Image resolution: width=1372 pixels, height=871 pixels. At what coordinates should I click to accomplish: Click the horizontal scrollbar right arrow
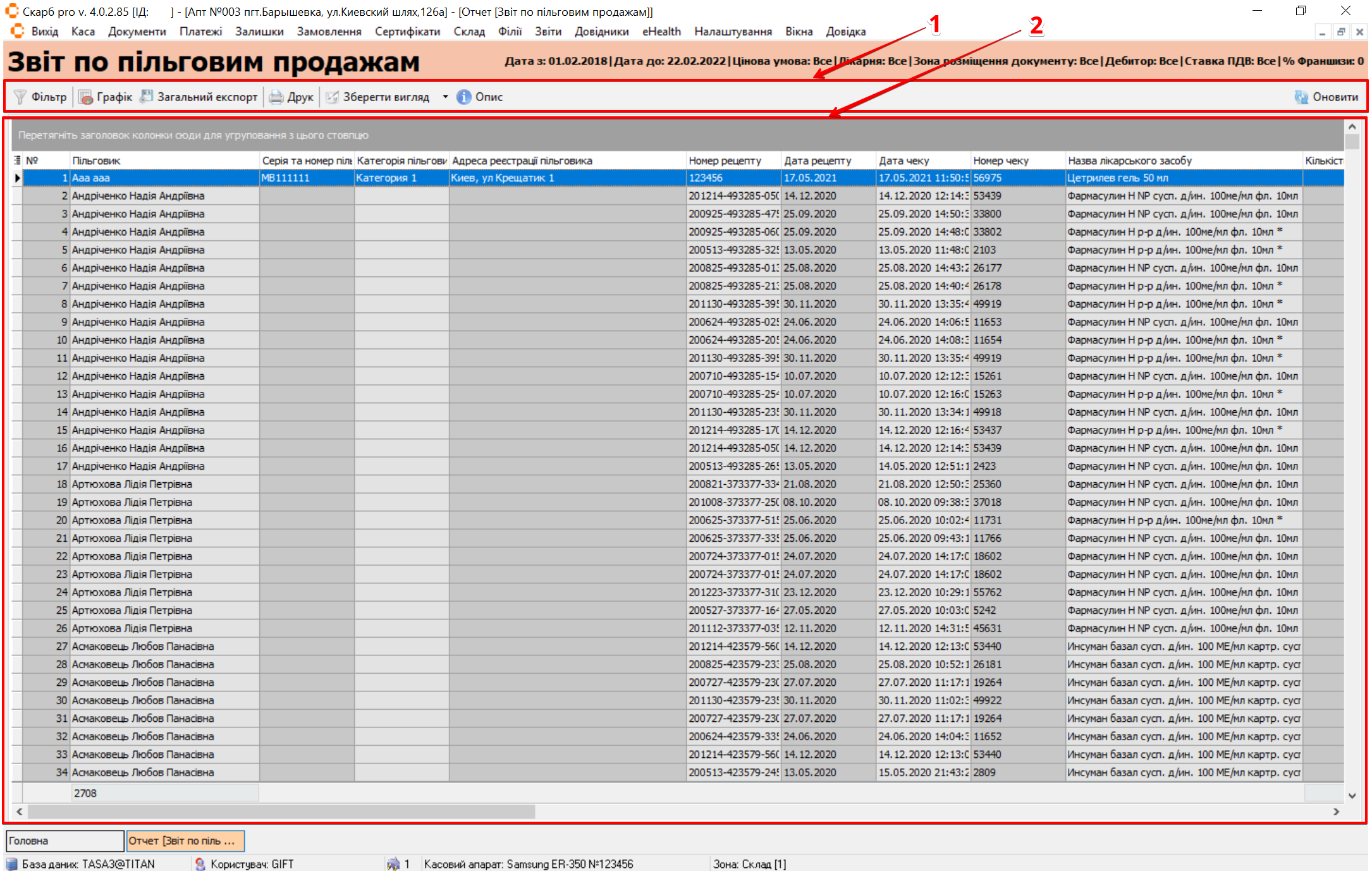pyautogui.click(x=1336, y=812)
